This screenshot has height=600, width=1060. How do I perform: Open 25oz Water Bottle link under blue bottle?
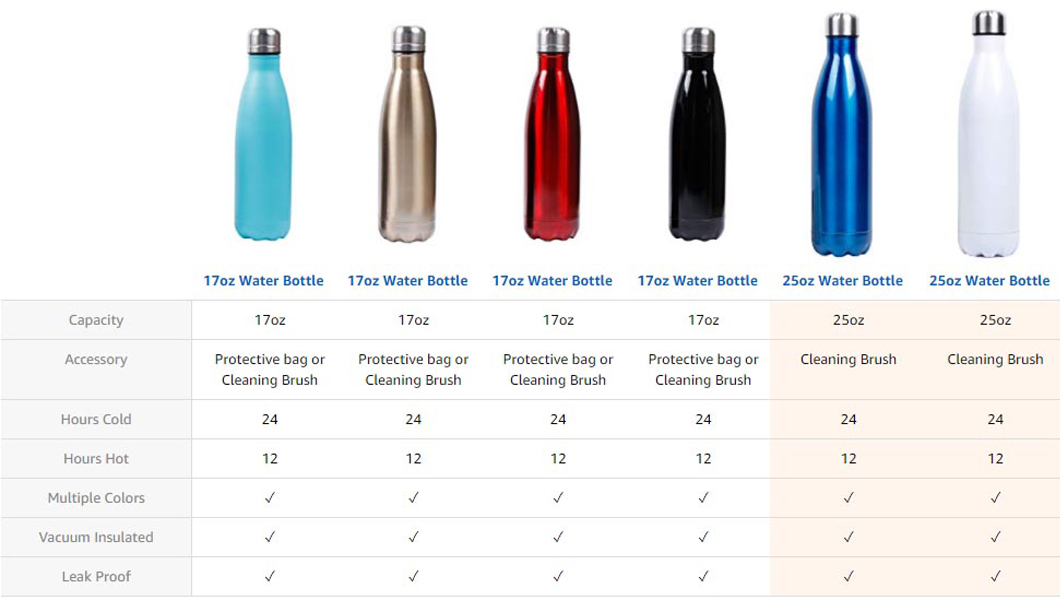[x=842, y=280]
